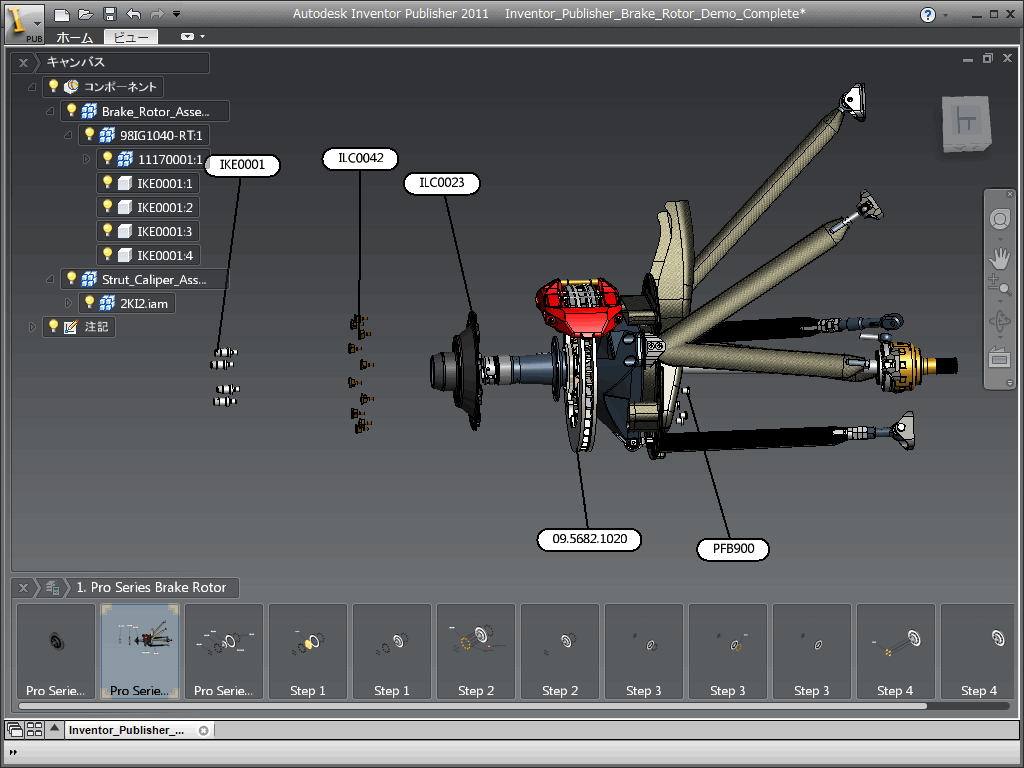Image resolution: width=1024 pixels, height=768 pixels.
Task: Open document list arrow in tab bar
Action: tap(54, 728)
